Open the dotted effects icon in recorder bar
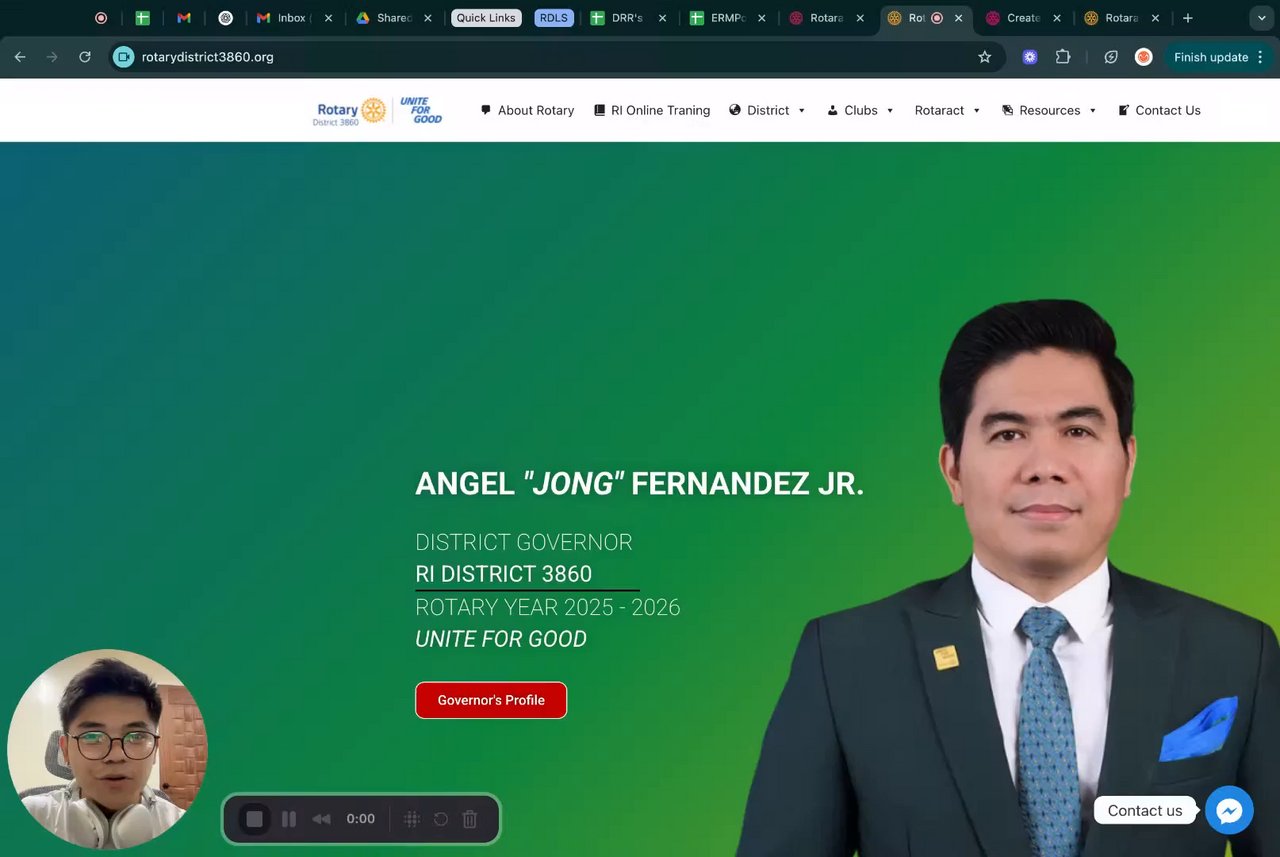Image resolution: width=1280 pixels, height=857 pixels. 411,819
